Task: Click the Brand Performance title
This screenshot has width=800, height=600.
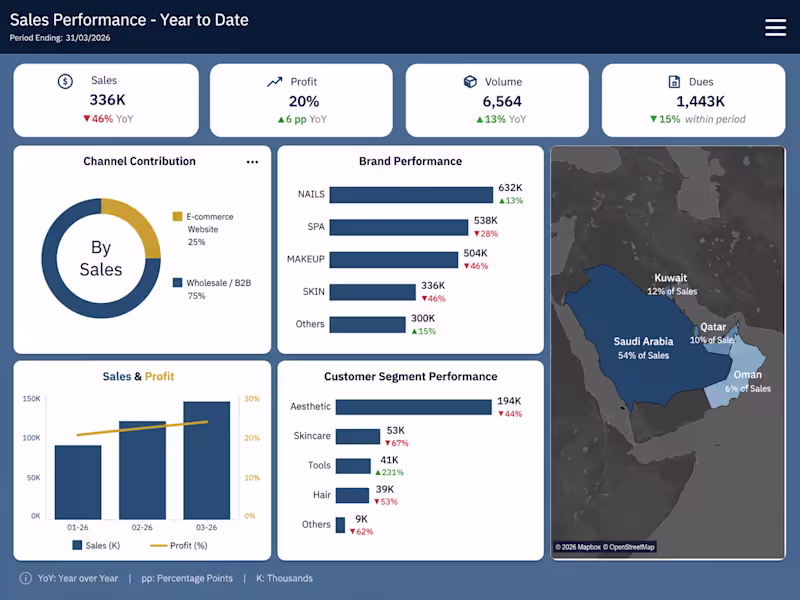Action: (x=410, y=161)
